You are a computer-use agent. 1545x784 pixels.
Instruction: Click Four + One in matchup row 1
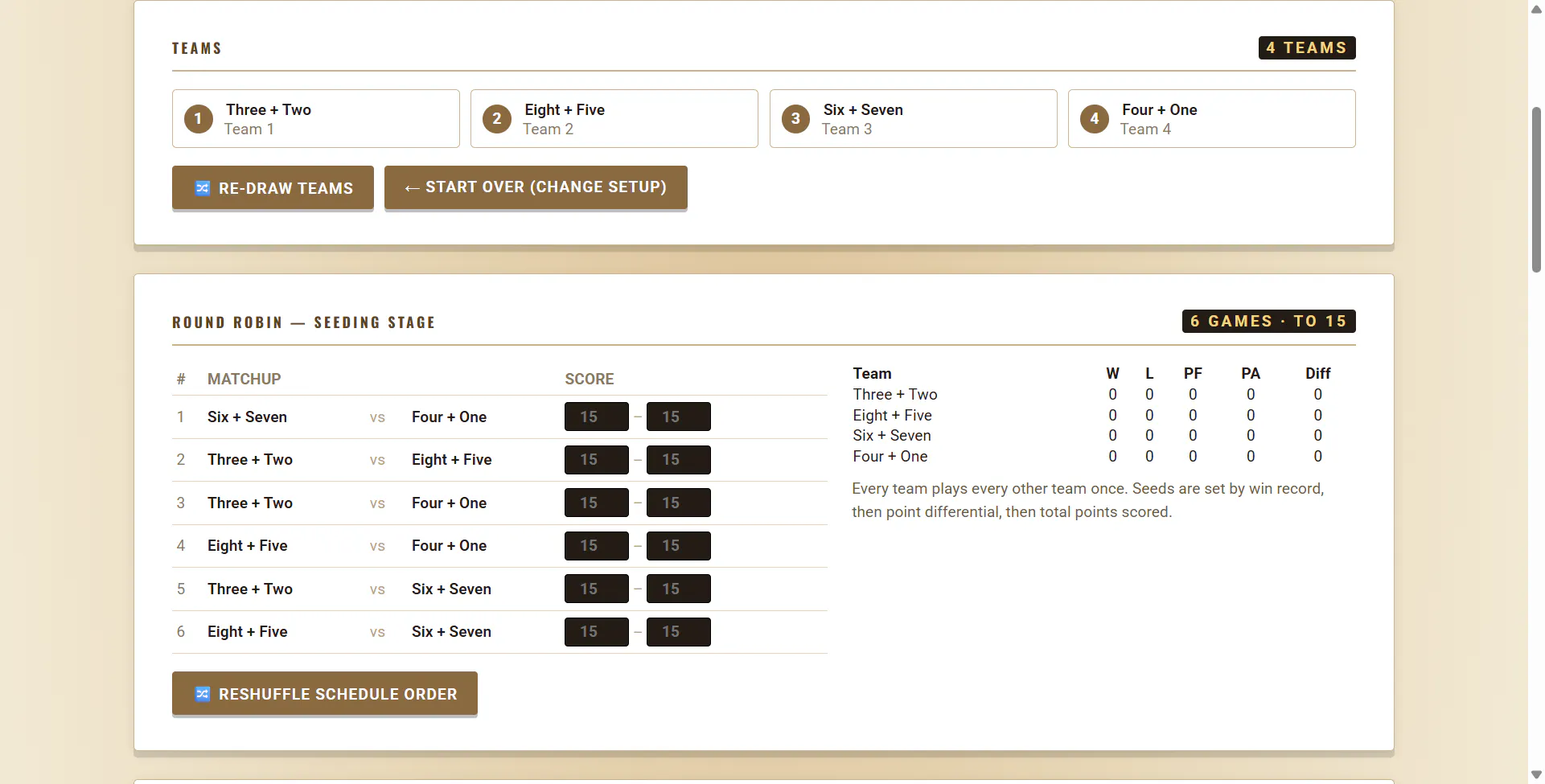[x=449, y=417]
